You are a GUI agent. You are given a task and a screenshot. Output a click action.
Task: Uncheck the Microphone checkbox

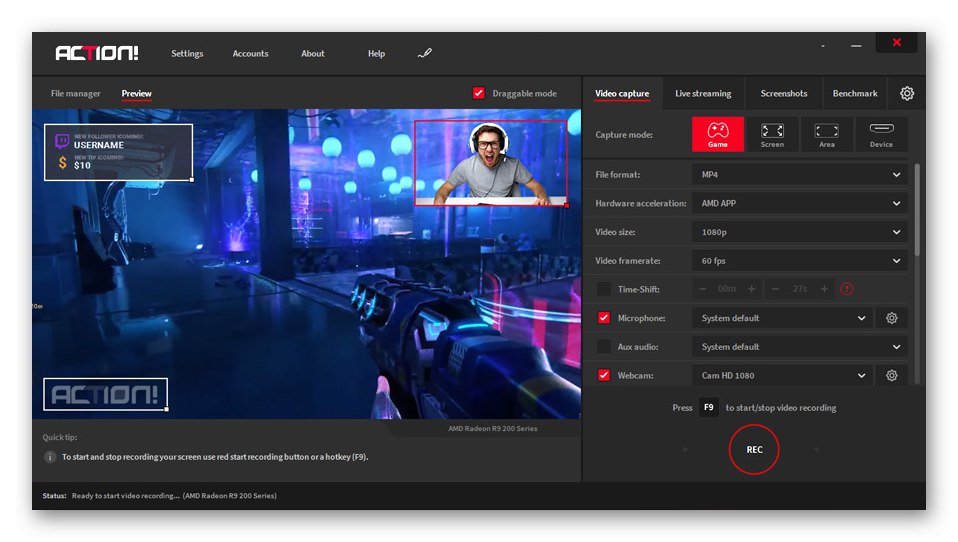(604, 318)
